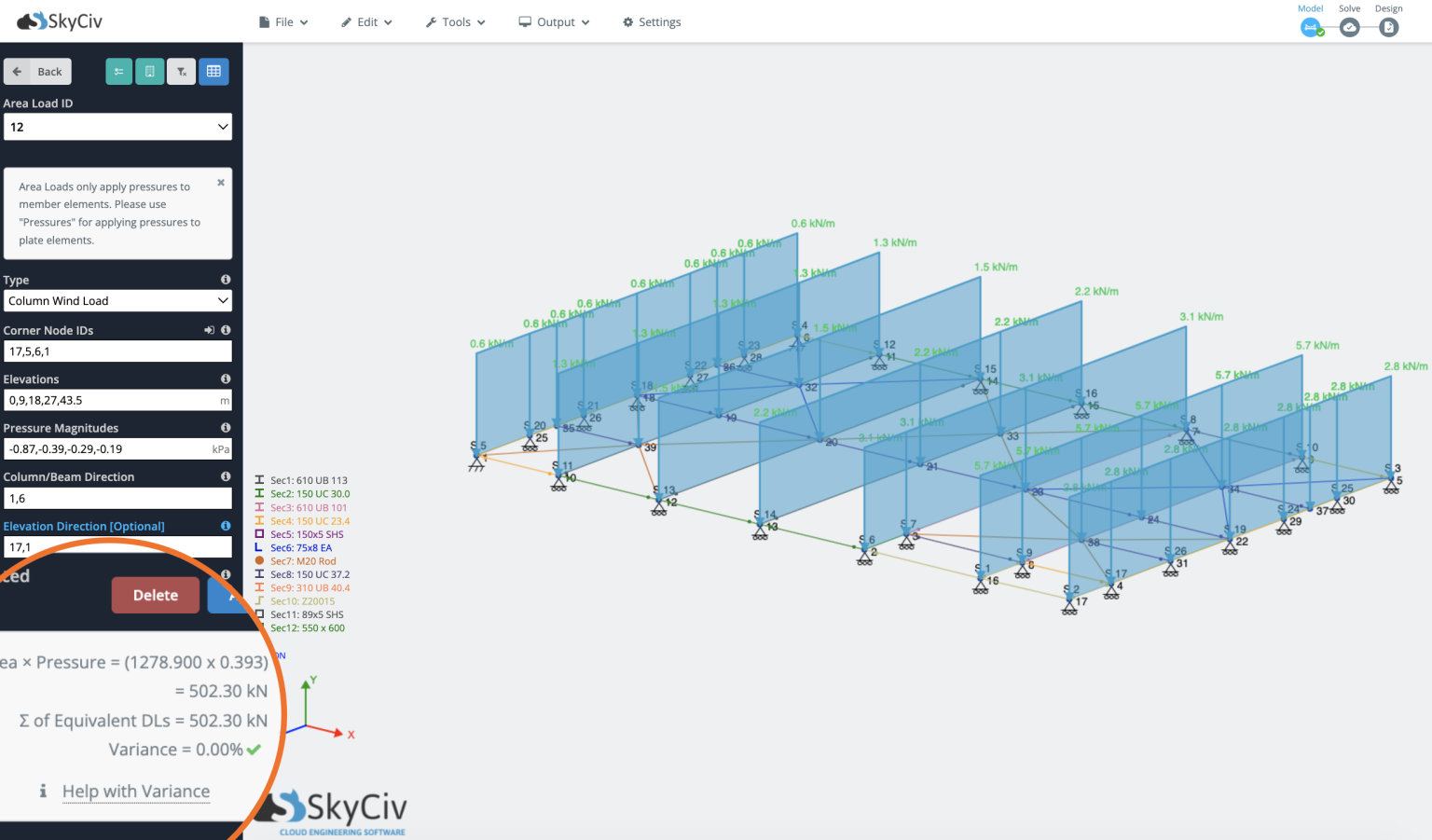Open the Area Load ID dropdown
Image resolution: width=1432 pixels, height=840 pixels.
click(117, 126)
